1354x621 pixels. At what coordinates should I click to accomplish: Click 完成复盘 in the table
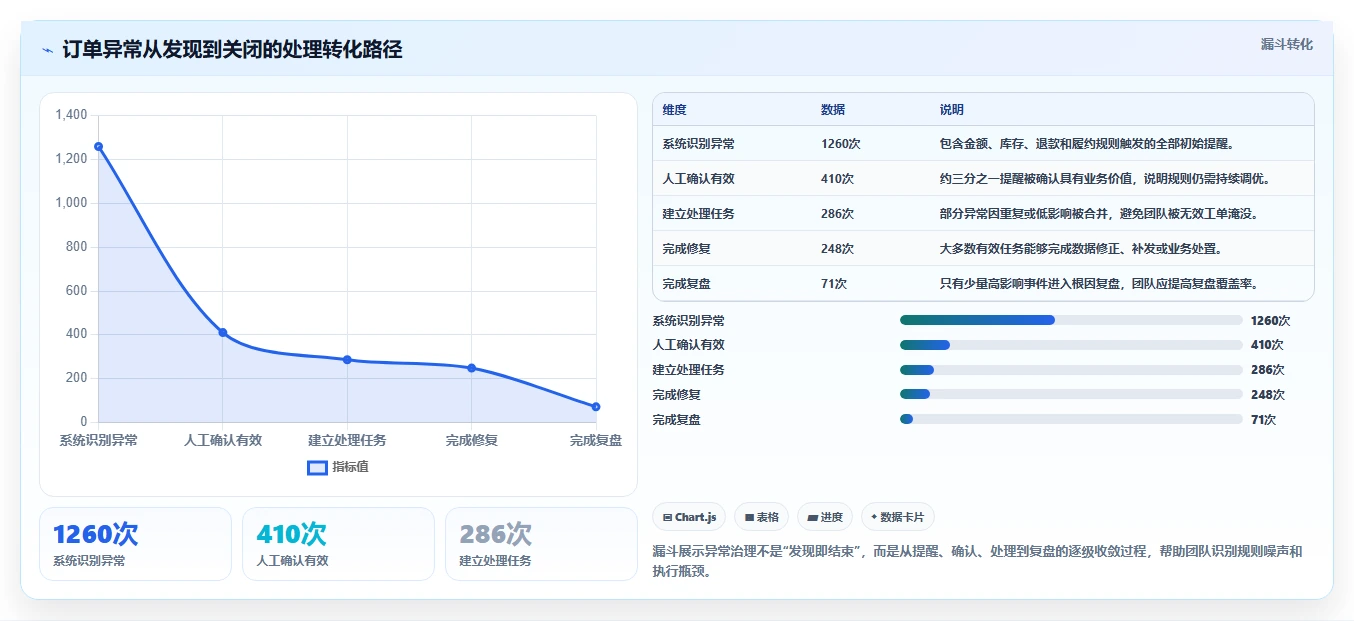click(x=686, y=284)
